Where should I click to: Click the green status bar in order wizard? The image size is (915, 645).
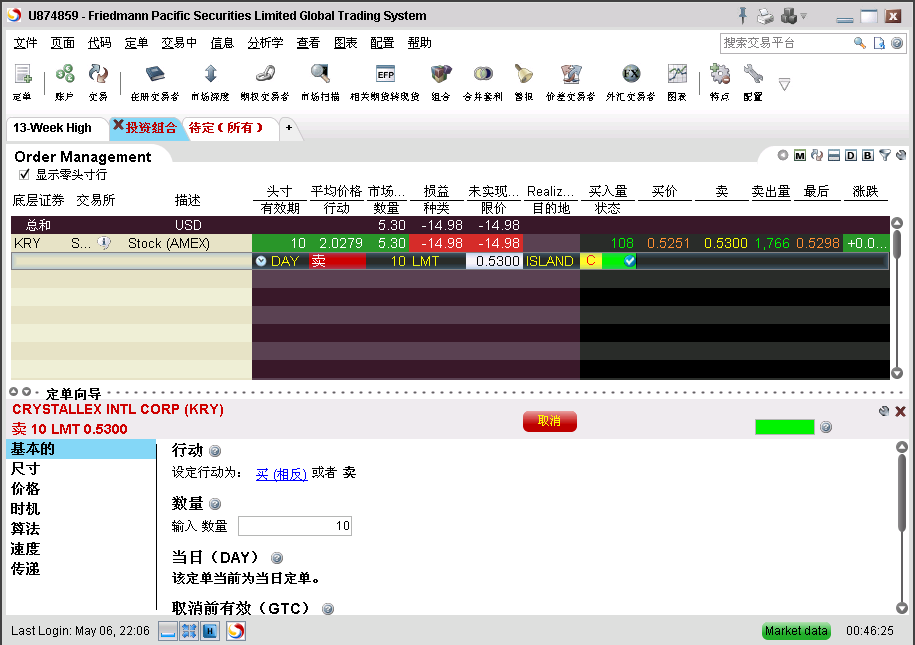pyautogui.click(x=784, y=427)
